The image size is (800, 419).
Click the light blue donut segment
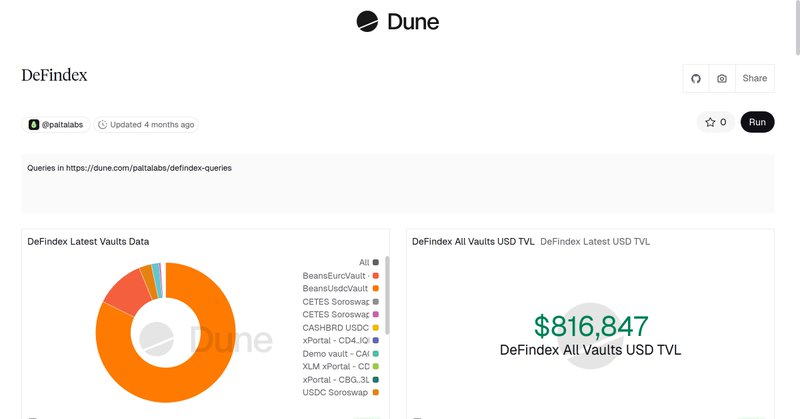point(156,281)
